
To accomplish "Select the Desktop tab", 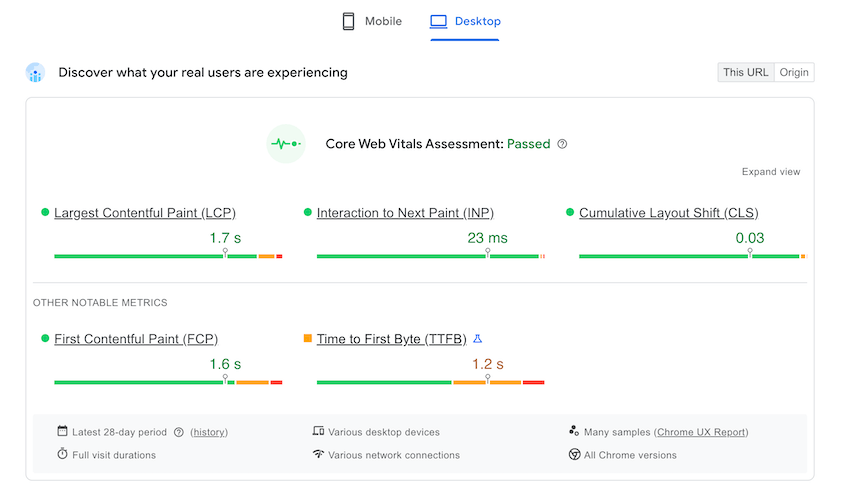I will tap(465, 21).
